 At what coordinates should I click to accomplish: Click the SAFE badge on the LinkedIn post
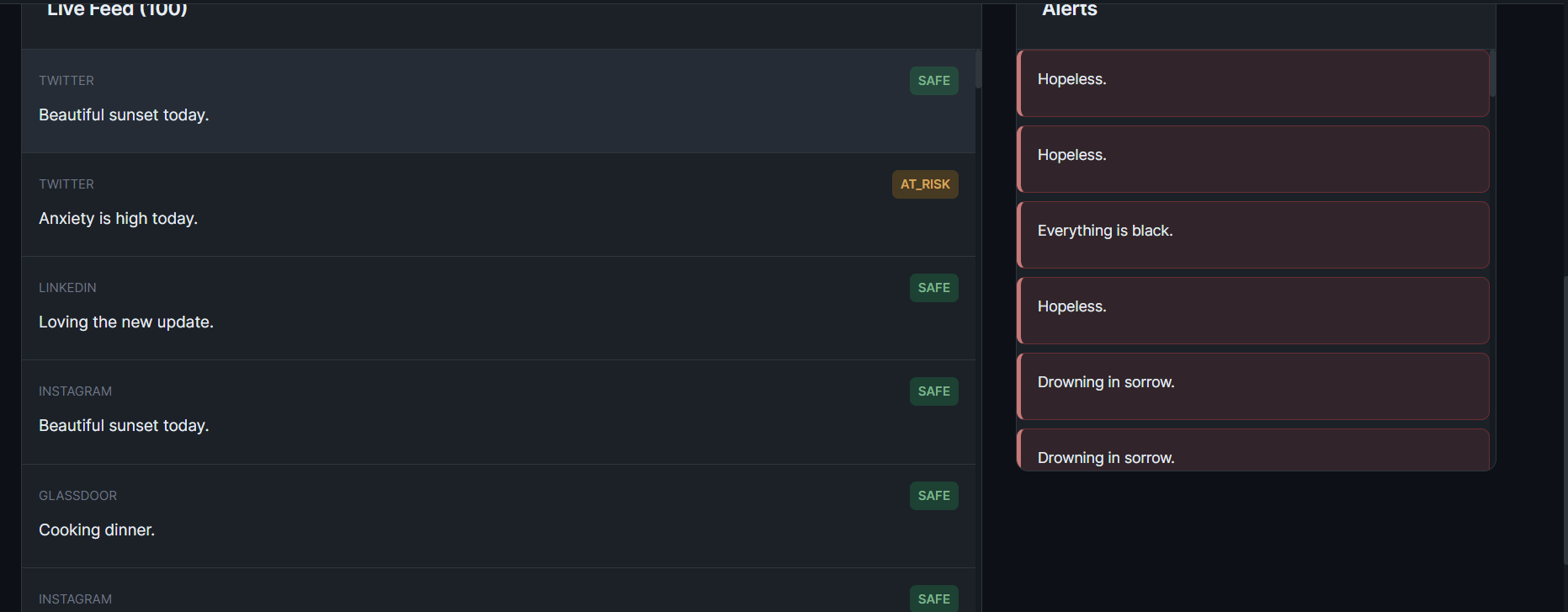point(933,288)
